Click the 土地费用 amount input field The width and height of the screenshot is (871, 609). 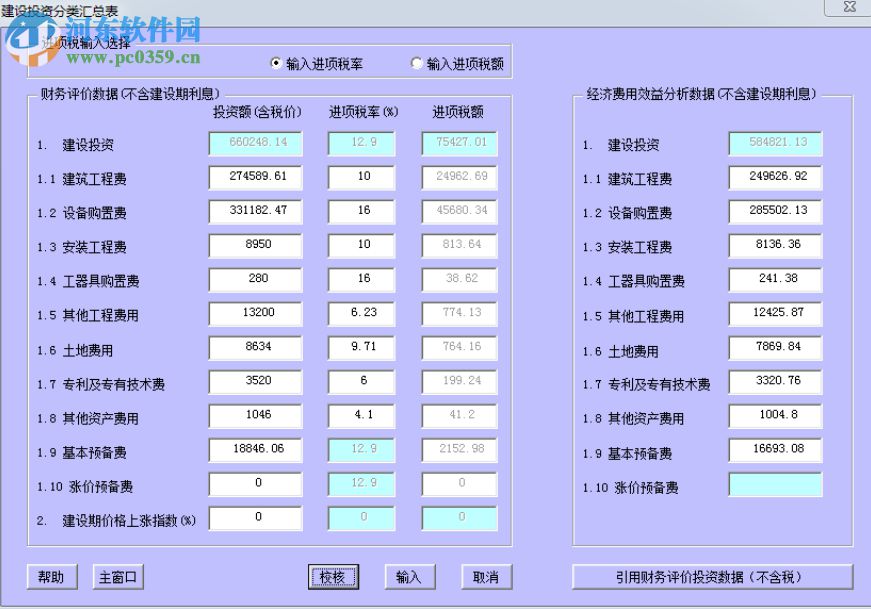[x=254, y=348]
